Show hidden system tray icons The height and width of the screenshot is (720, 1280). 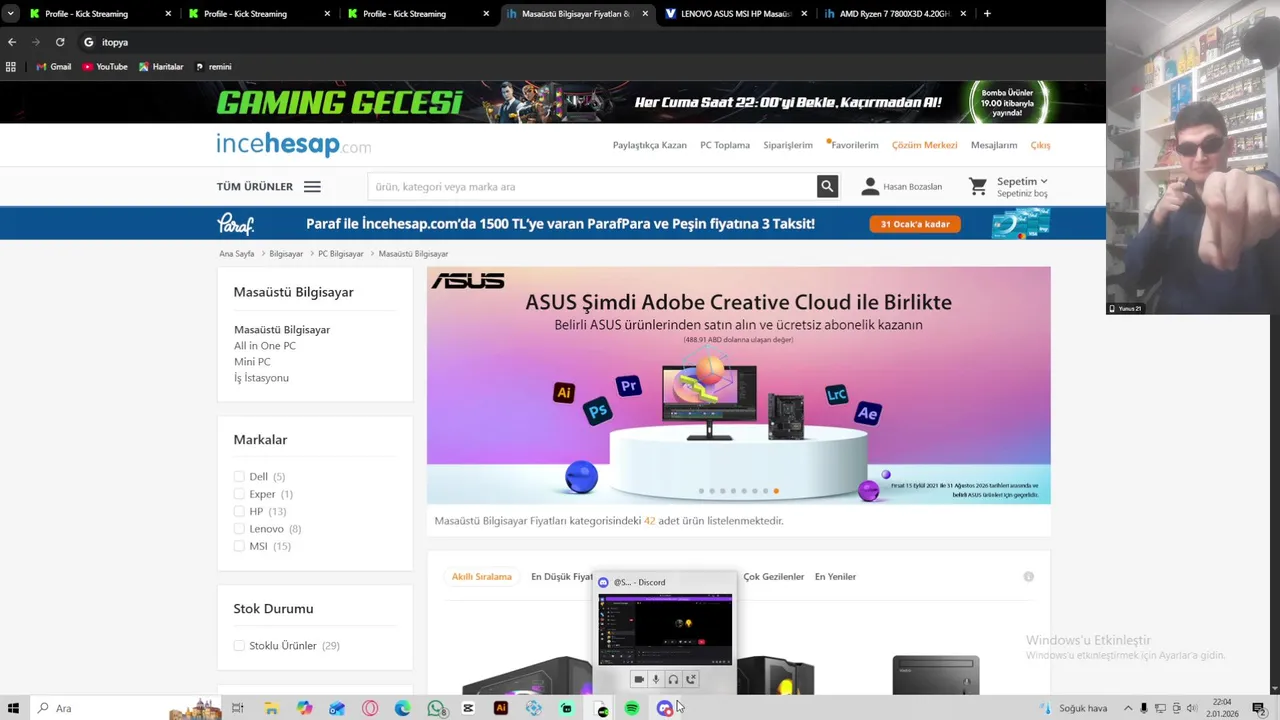1128,708
